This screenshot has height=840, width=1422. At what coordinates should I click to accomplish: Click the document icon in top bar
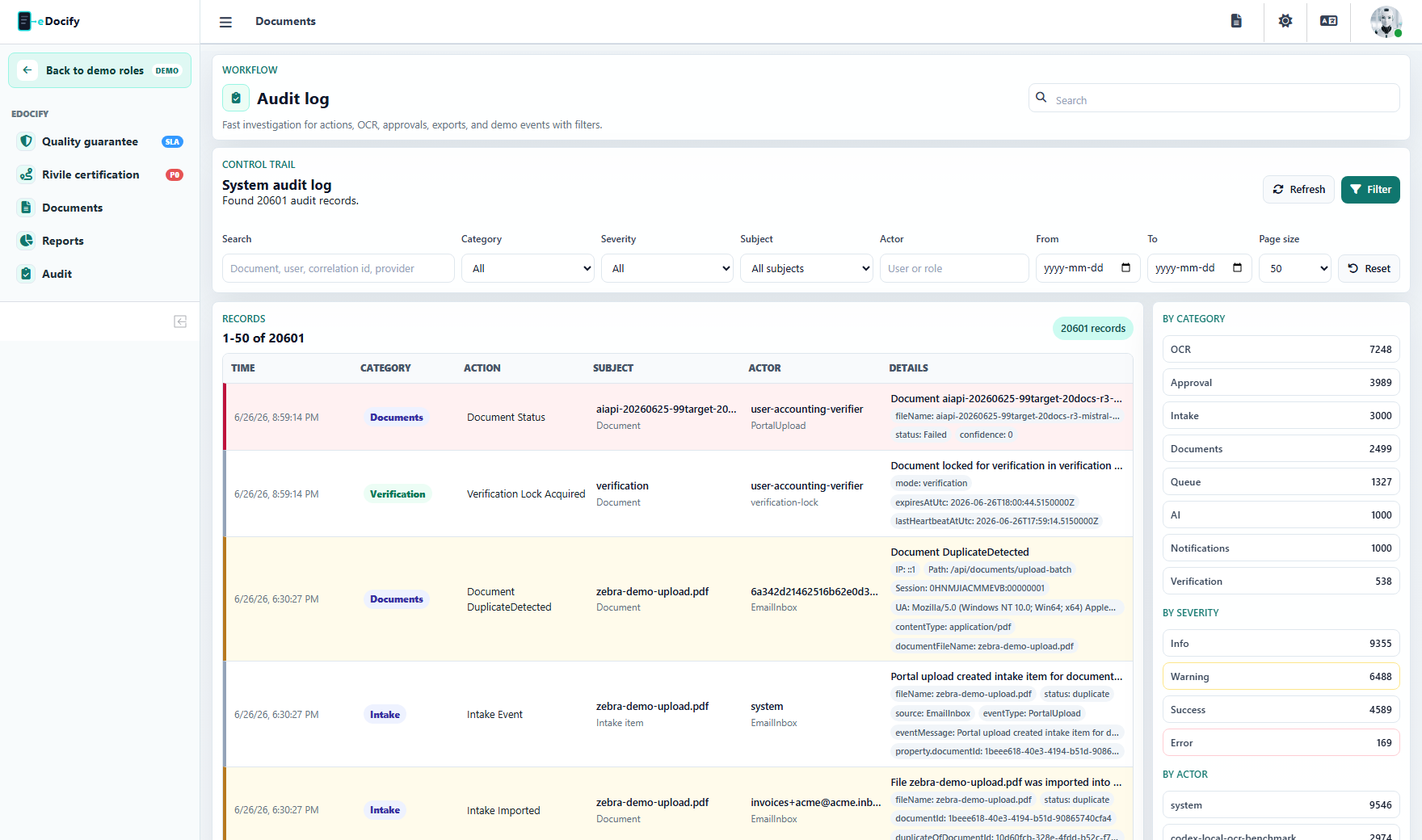point(1236,21)
